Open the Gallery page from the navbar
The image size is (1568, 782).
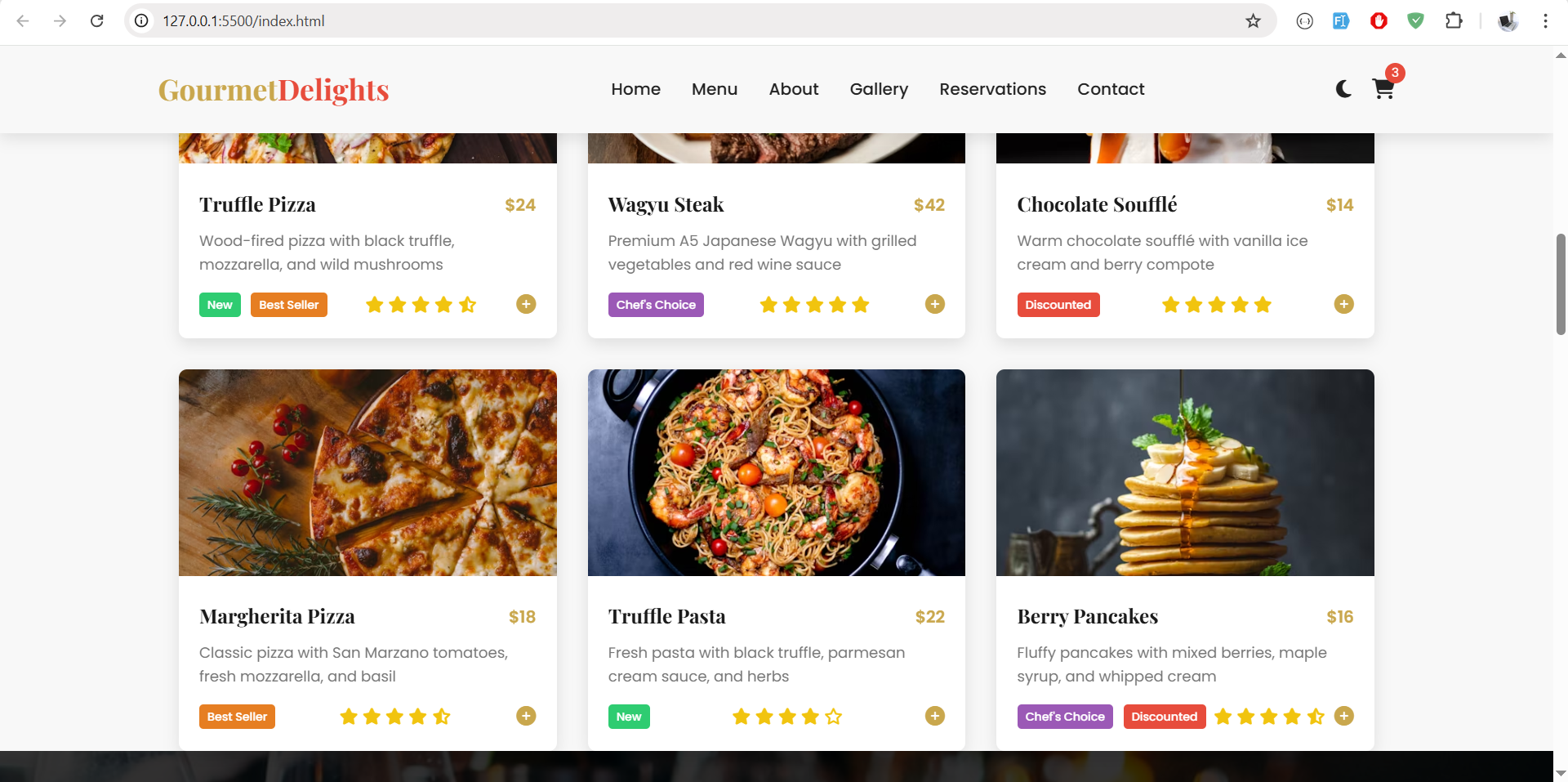click(x=879, y=89)
